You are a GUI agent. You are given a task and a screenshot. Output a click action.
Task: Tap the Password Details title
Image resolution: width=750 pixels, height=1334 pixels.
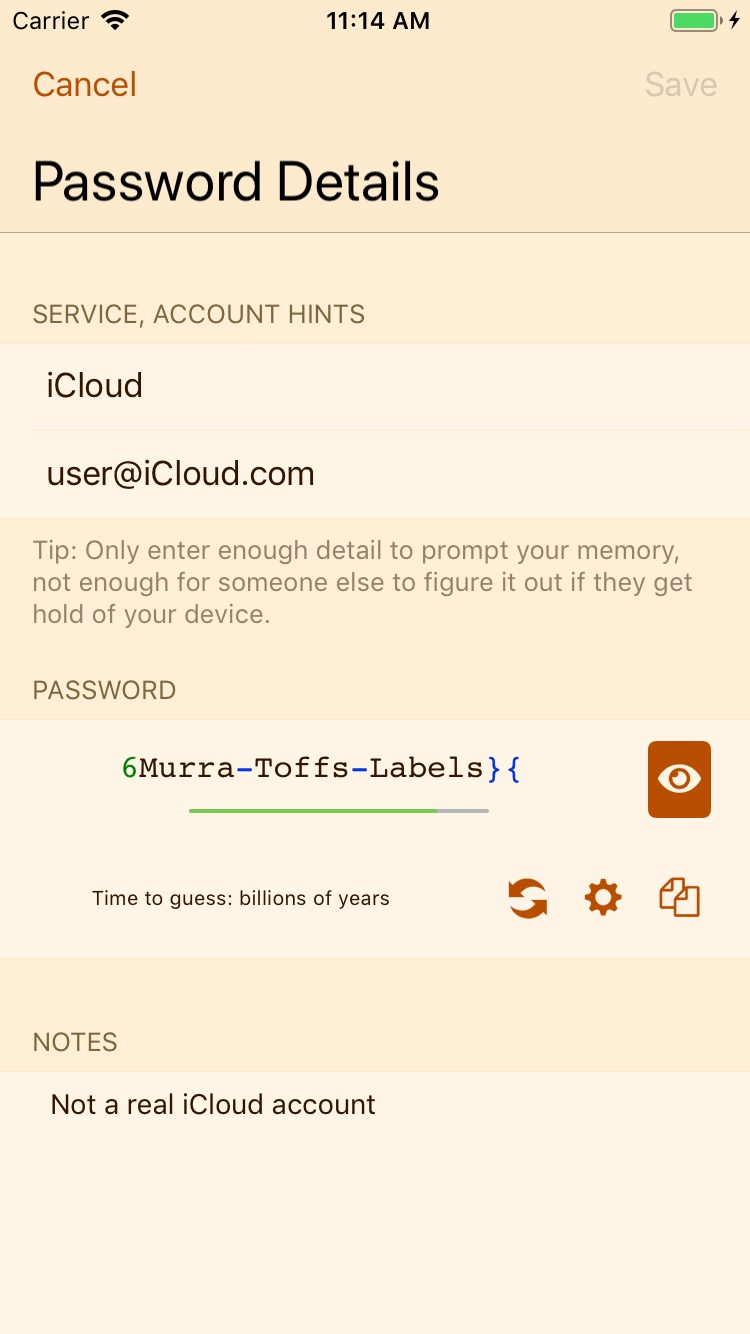coord(236,182)
